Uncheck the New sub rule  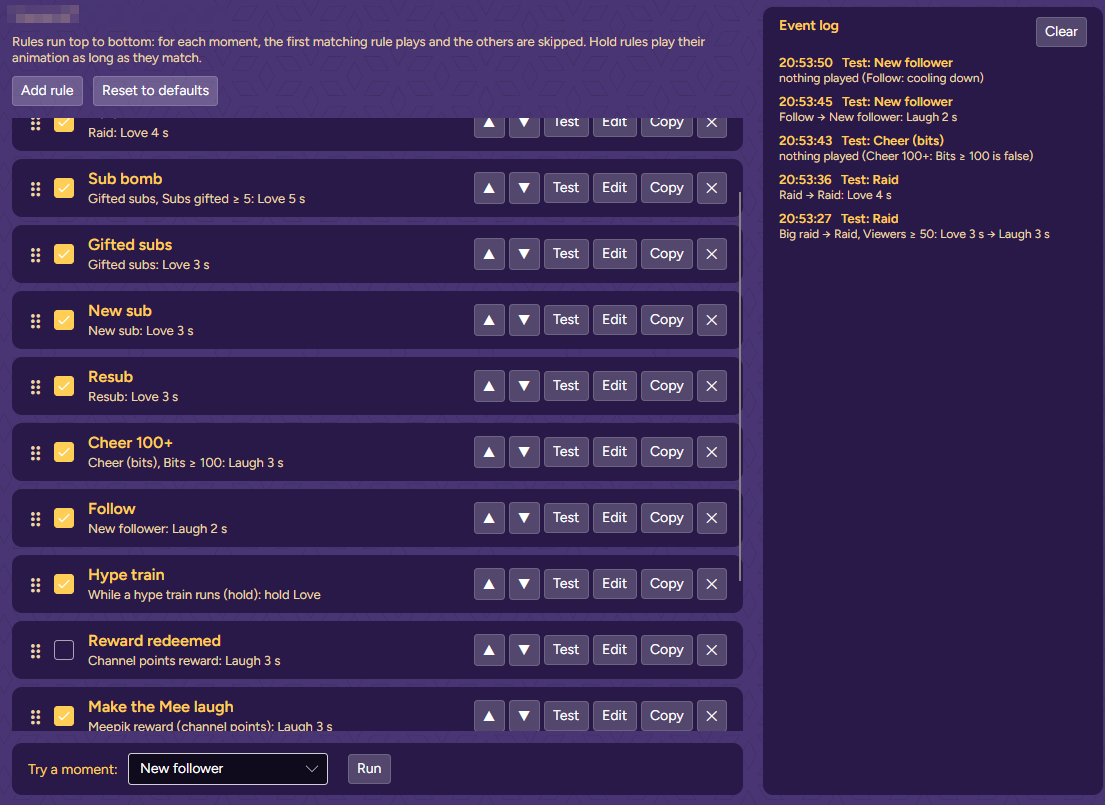tap(64, 320)
